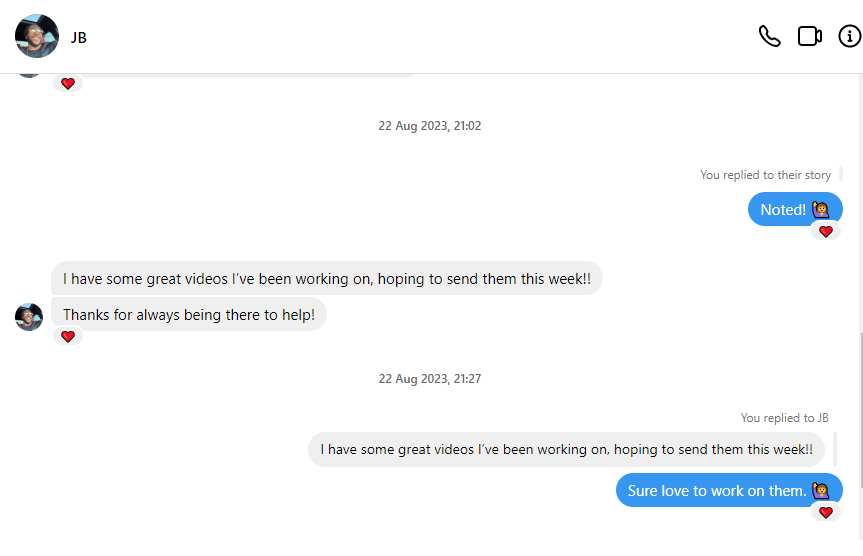
Task: Select JB's gray 'I have some great videos' message
Action: pyautogui.click(x=326, y=279)
